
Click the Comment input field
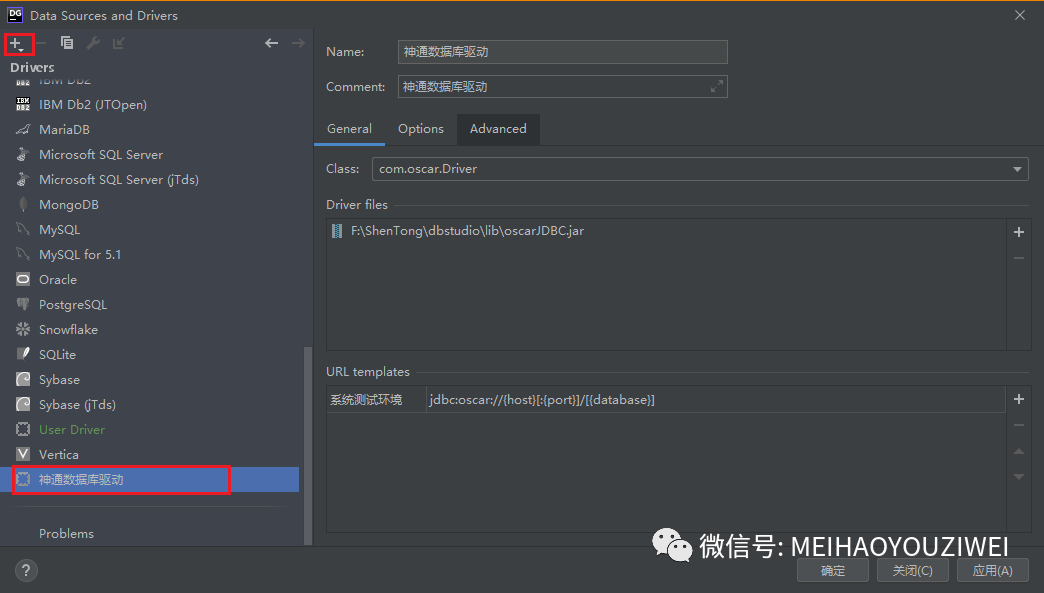(563, 87)
